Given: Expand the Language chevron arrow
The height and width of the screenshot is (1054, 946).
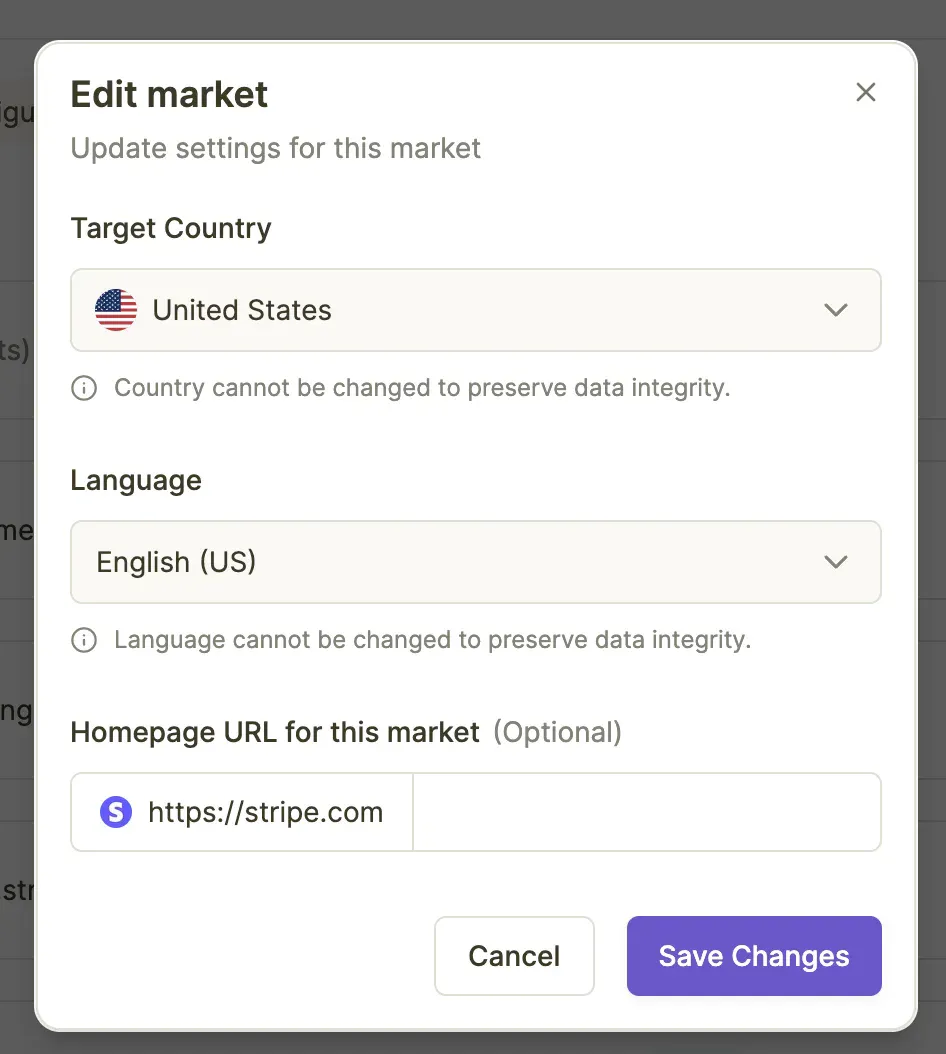Looking at the screenshot, I should pyautogui.click(x=835, y=562).
